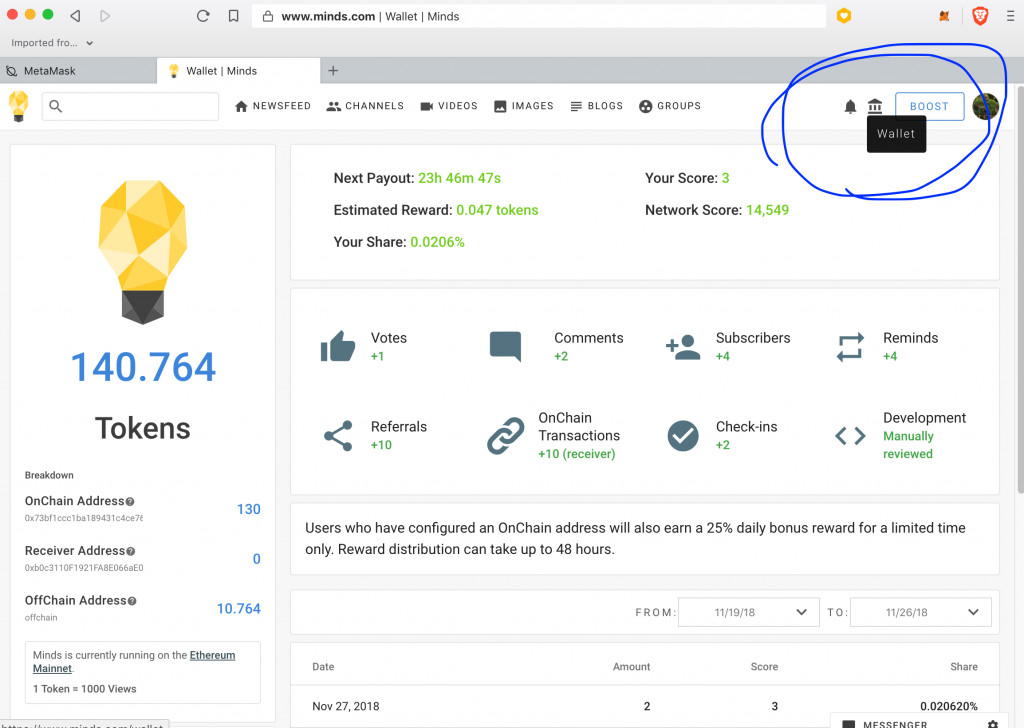Viewport: 1024px width, 728px height.
Task: Click the BOOST button
Action: click(929, 106)
